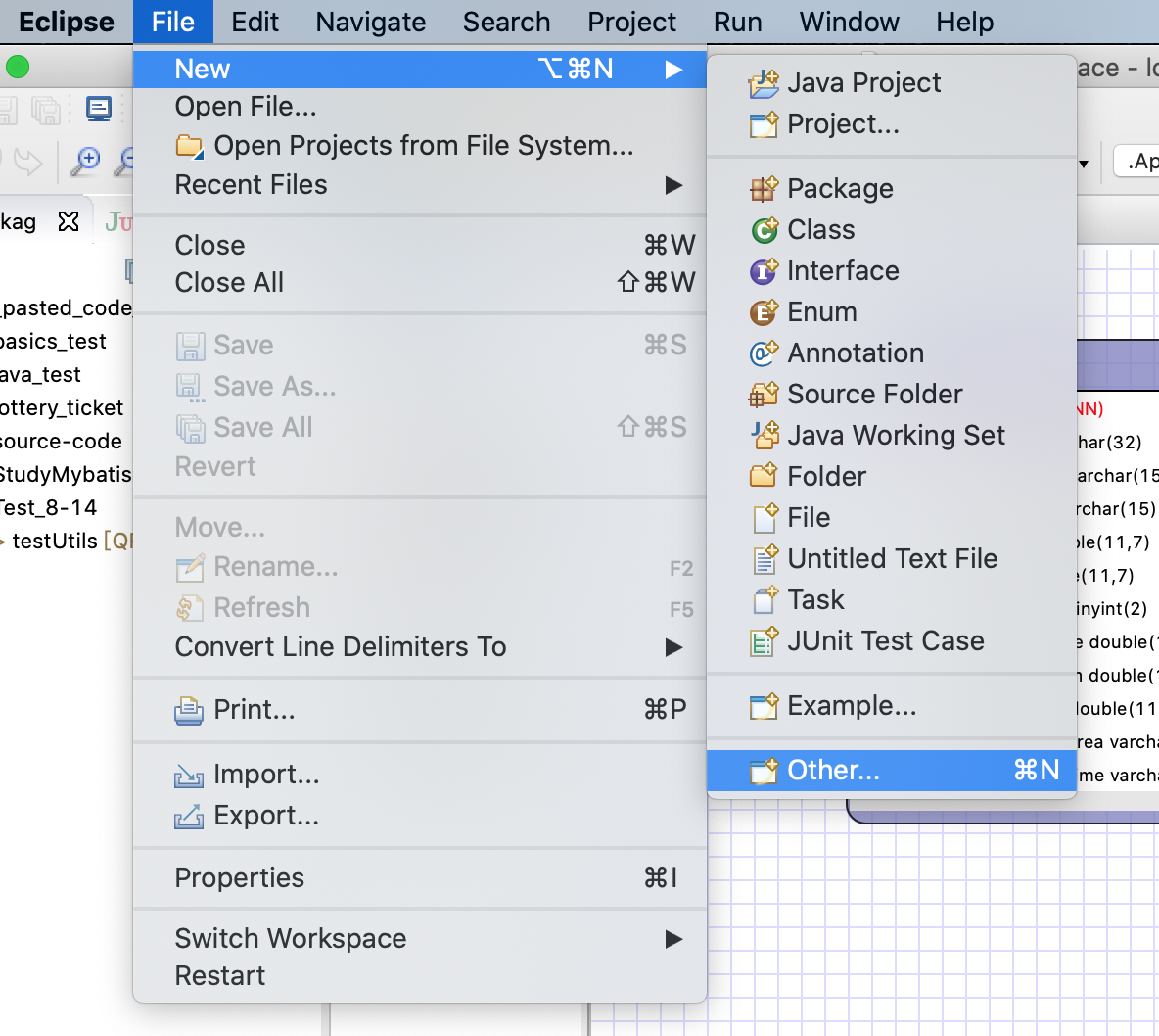Choose the Interface icon entry
This screenshot has height=1036, width=1159.
[764, 271]
